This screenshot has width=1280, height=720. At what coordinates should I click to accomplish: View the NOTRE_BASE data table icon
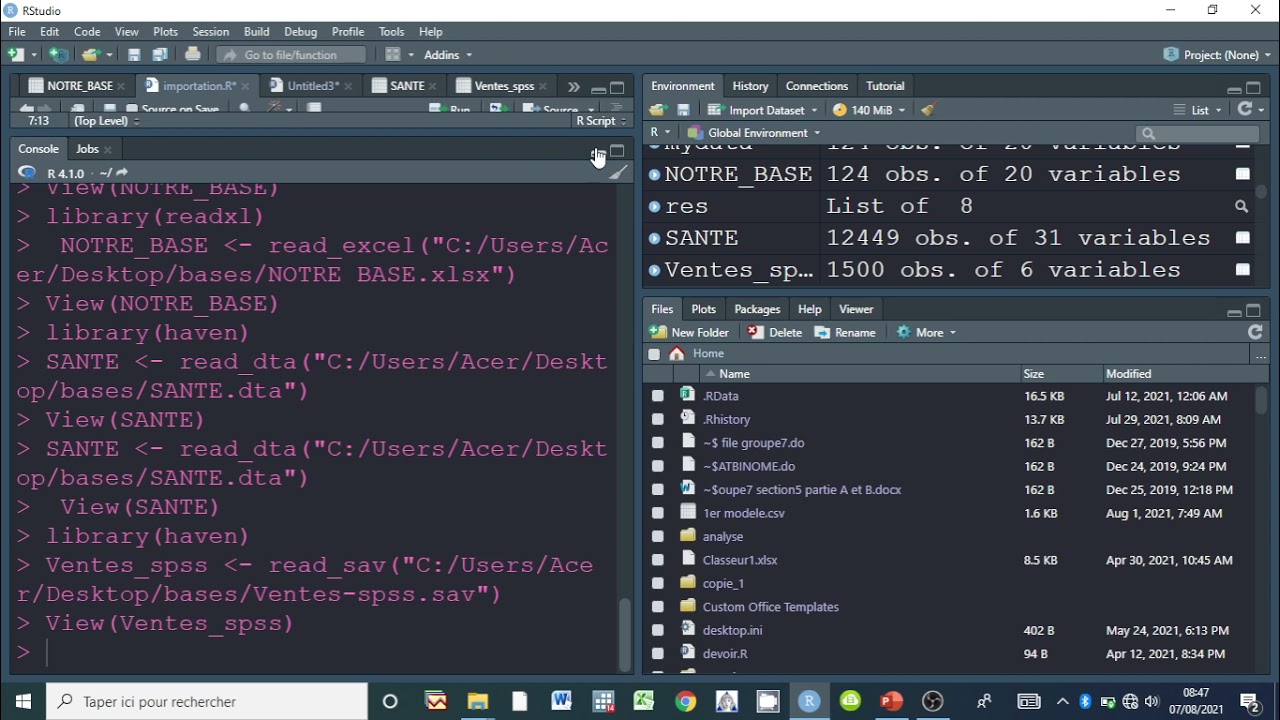point(1242,174)
